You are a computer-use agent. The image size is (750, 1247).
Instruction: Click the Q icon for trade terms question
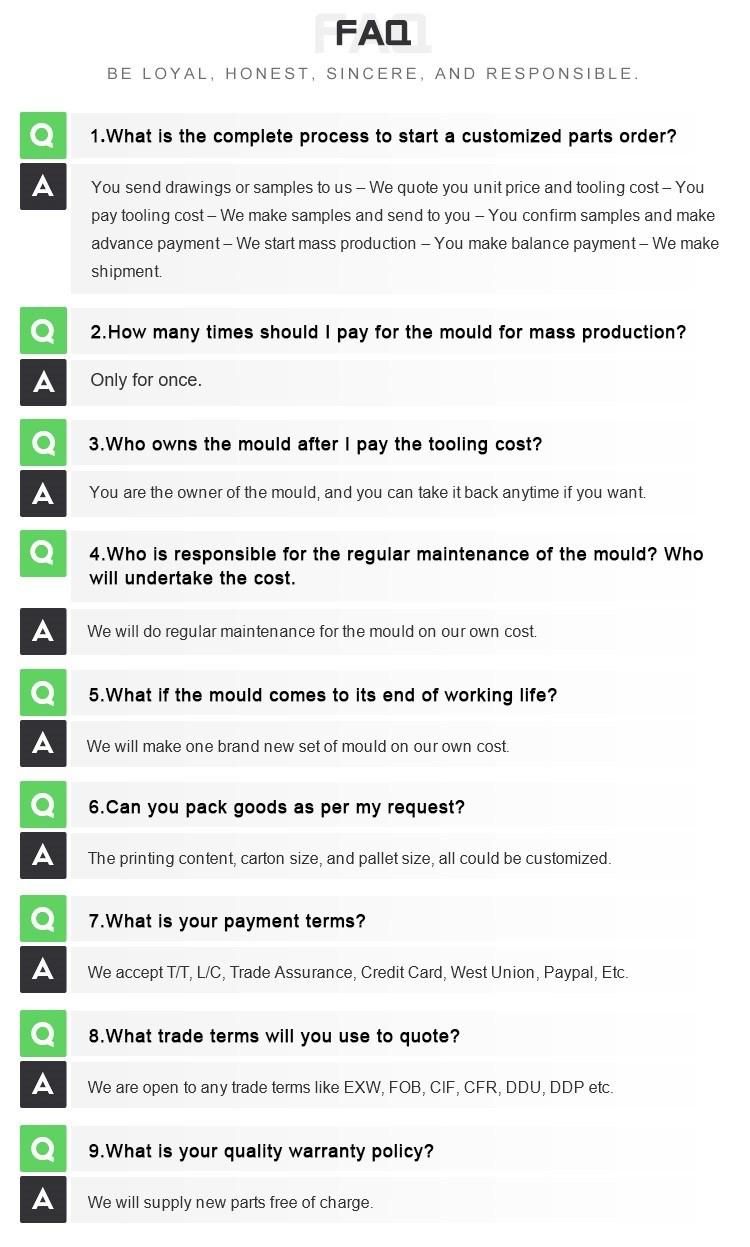coord(43,1034)
